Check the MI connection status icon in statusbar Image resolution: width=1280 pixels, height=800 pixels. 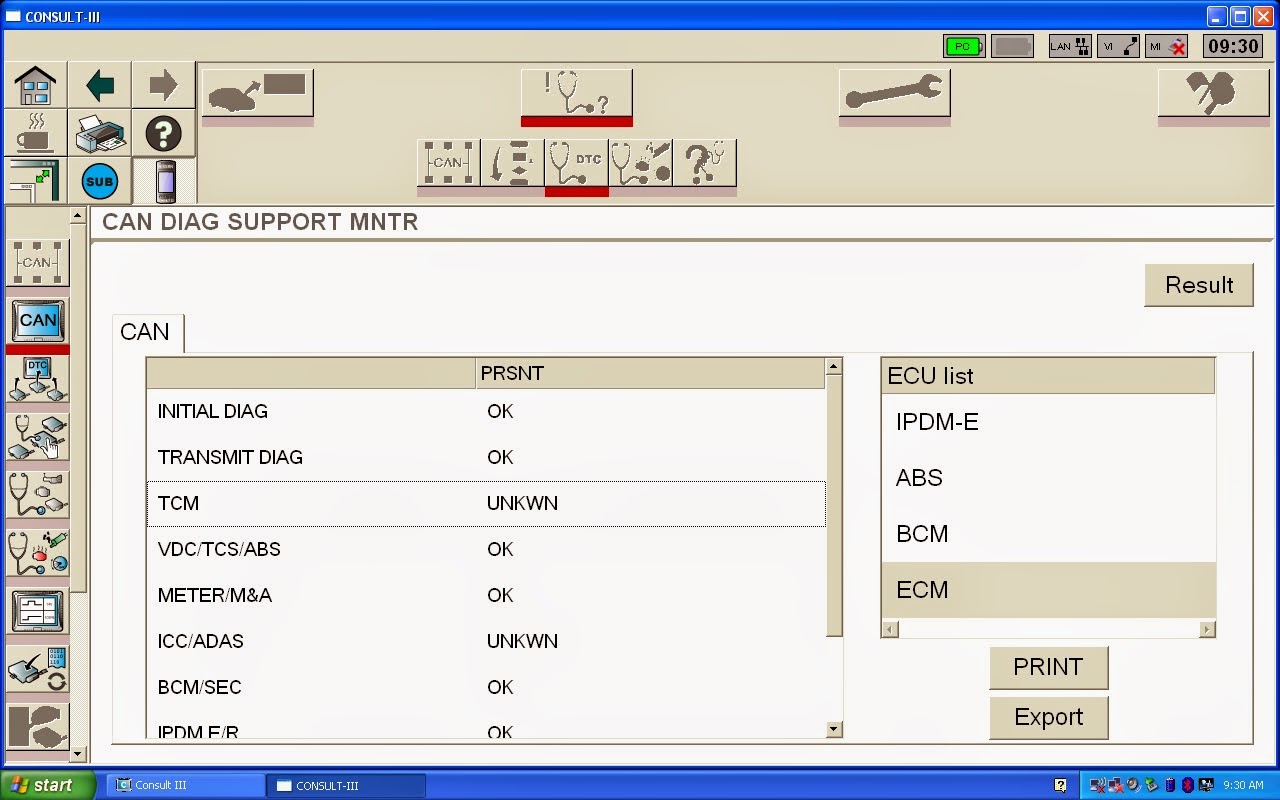pyautogui.click(x=1167, y=45)
